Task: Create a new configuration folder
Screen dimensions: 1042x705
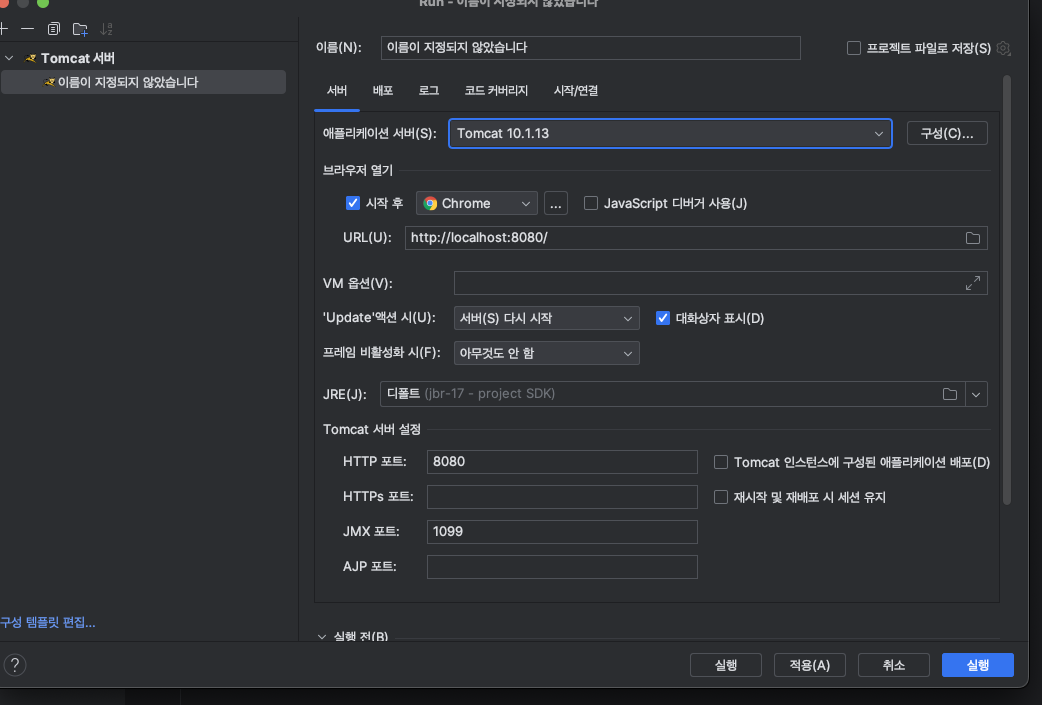Action: coord(80,29)
